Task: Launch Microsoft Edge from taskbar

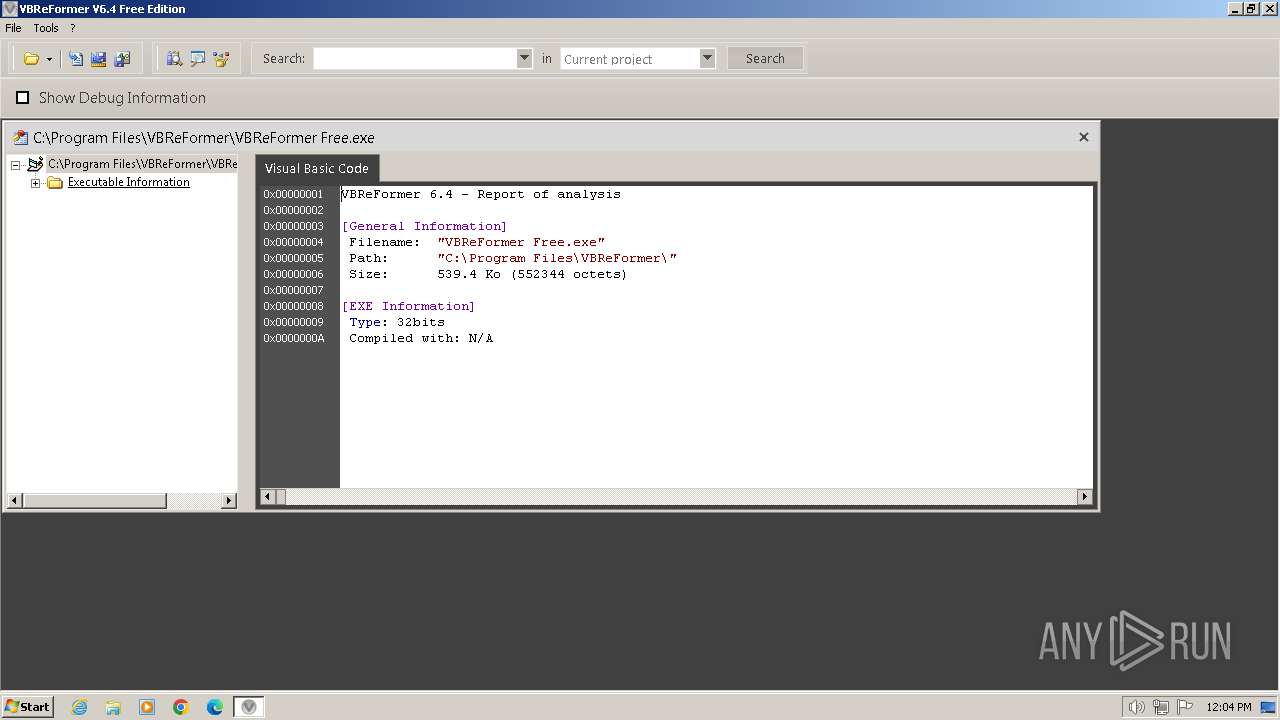Action: 215,707
